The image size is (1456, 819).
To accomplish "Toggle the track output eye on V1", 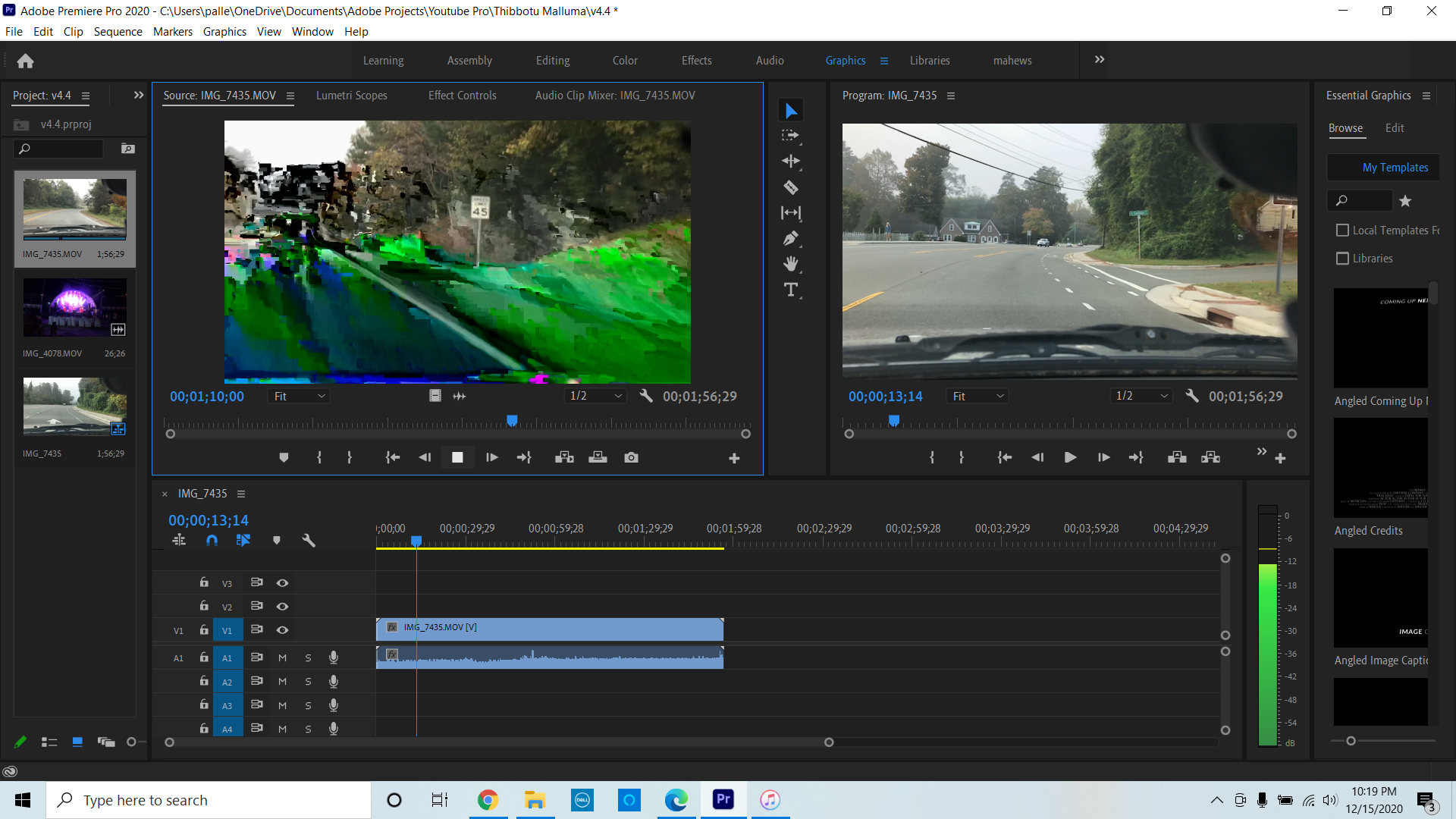I will tap(282, 629).
